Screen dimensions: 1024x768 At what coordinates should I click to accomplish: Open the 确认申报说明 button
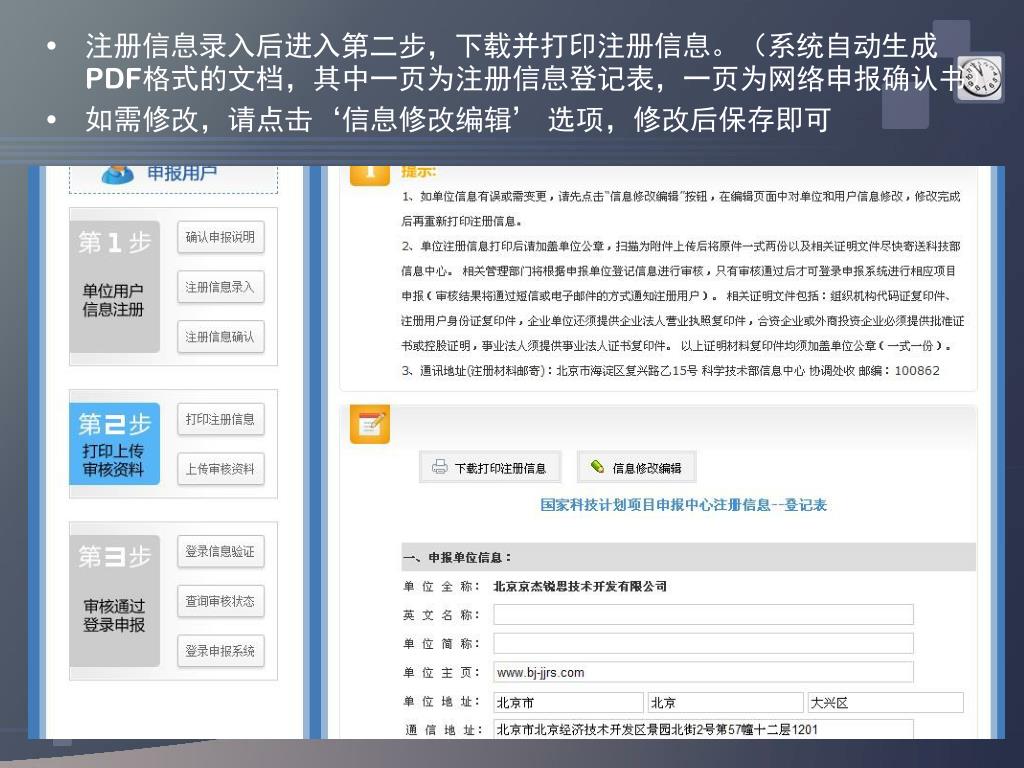click(220, 238)
